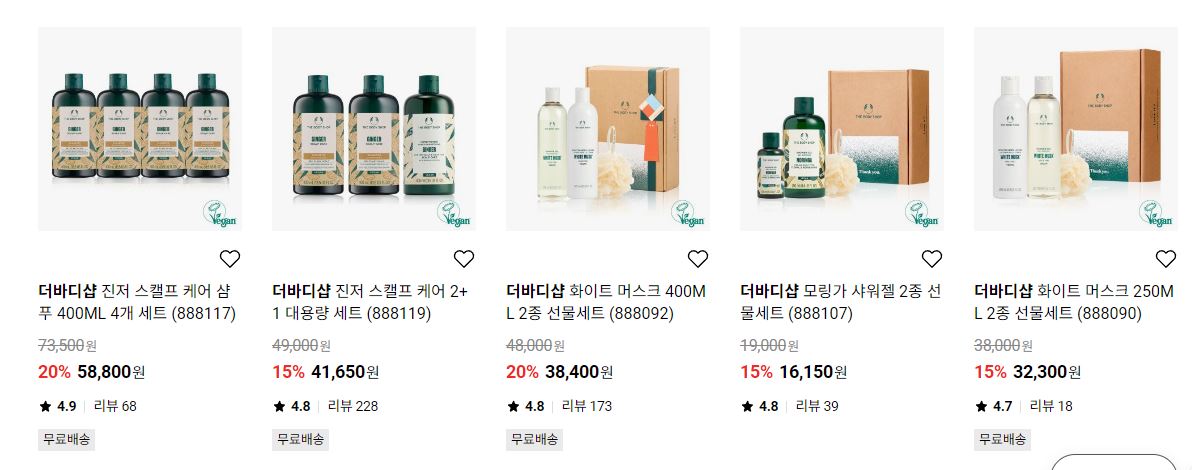
Task: Add White Musk 400ML gift set to wishlist
Action: pos(698,259)
